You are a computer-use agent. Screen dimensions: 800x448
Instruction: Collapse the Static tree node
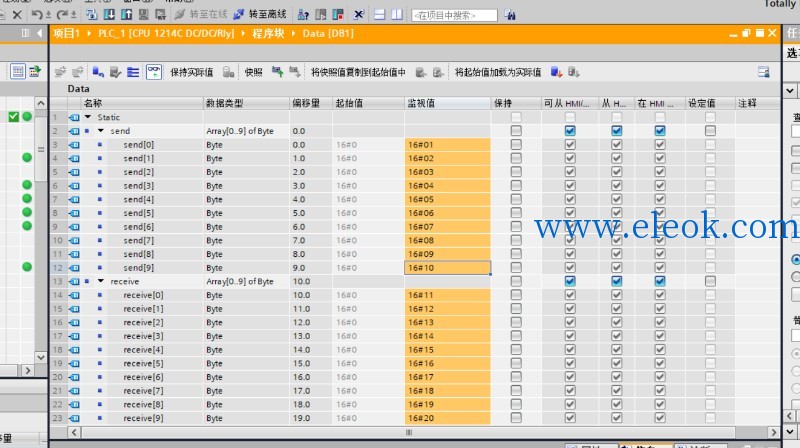click(x=88, y=117)
